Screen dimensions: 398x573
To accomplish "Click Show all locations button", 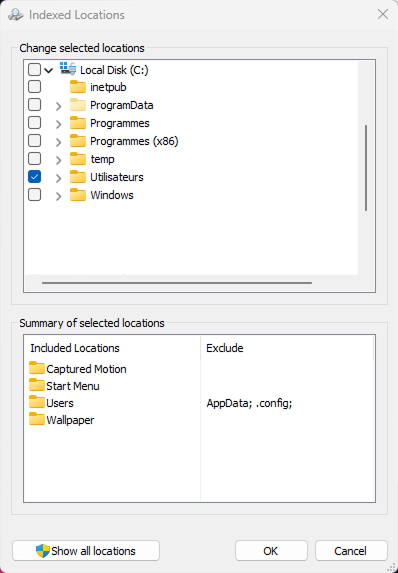I will (86, 551).
